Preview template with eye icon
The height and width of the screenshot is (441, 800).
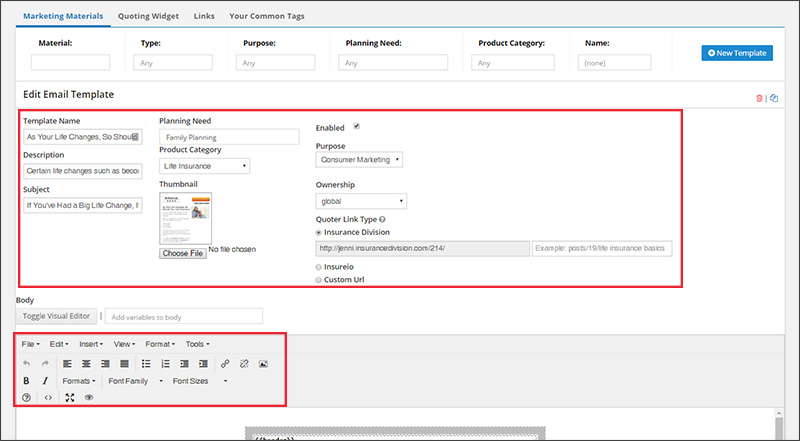point(89,398)
